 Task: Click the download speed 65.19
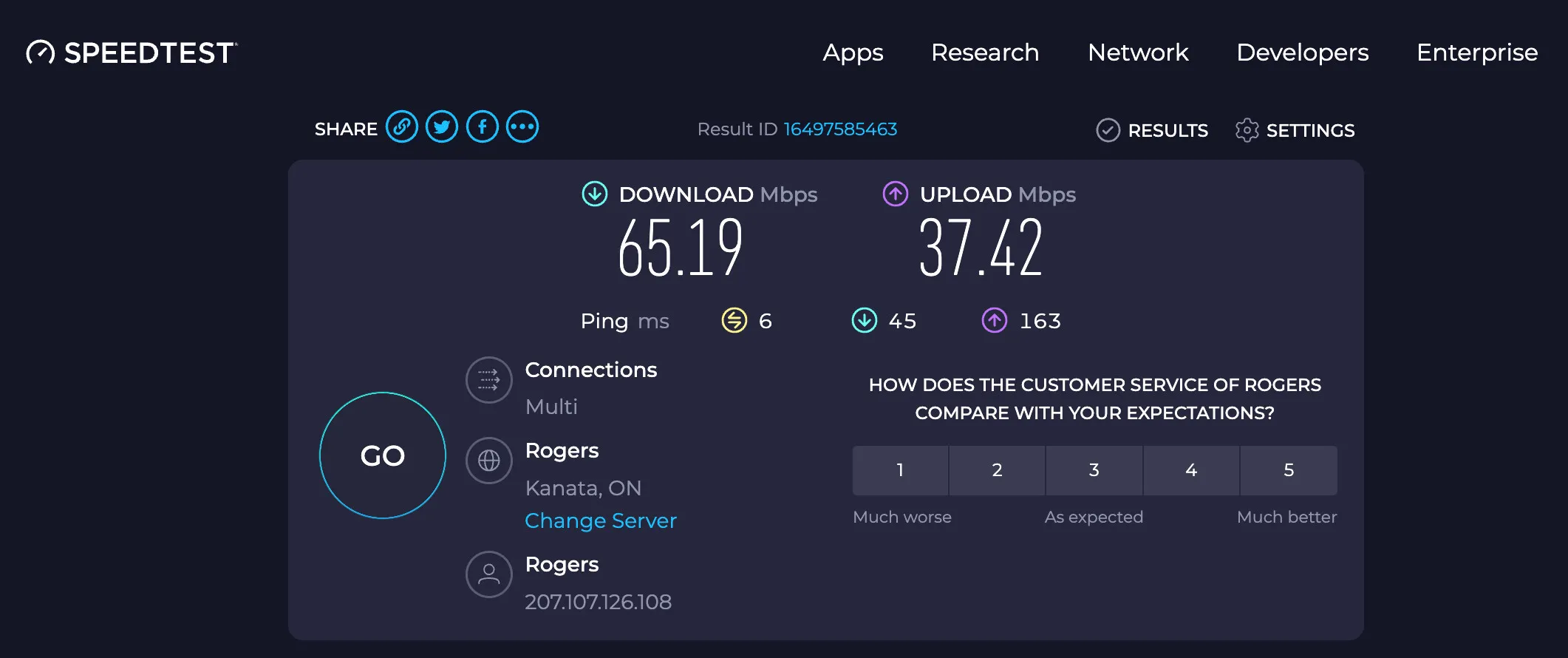pos(681,248)
